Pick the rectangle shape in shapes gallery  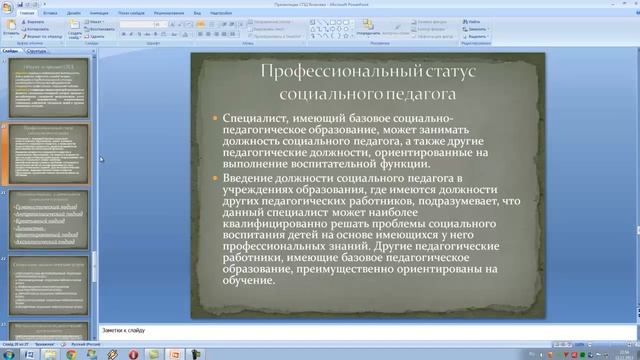333,22
